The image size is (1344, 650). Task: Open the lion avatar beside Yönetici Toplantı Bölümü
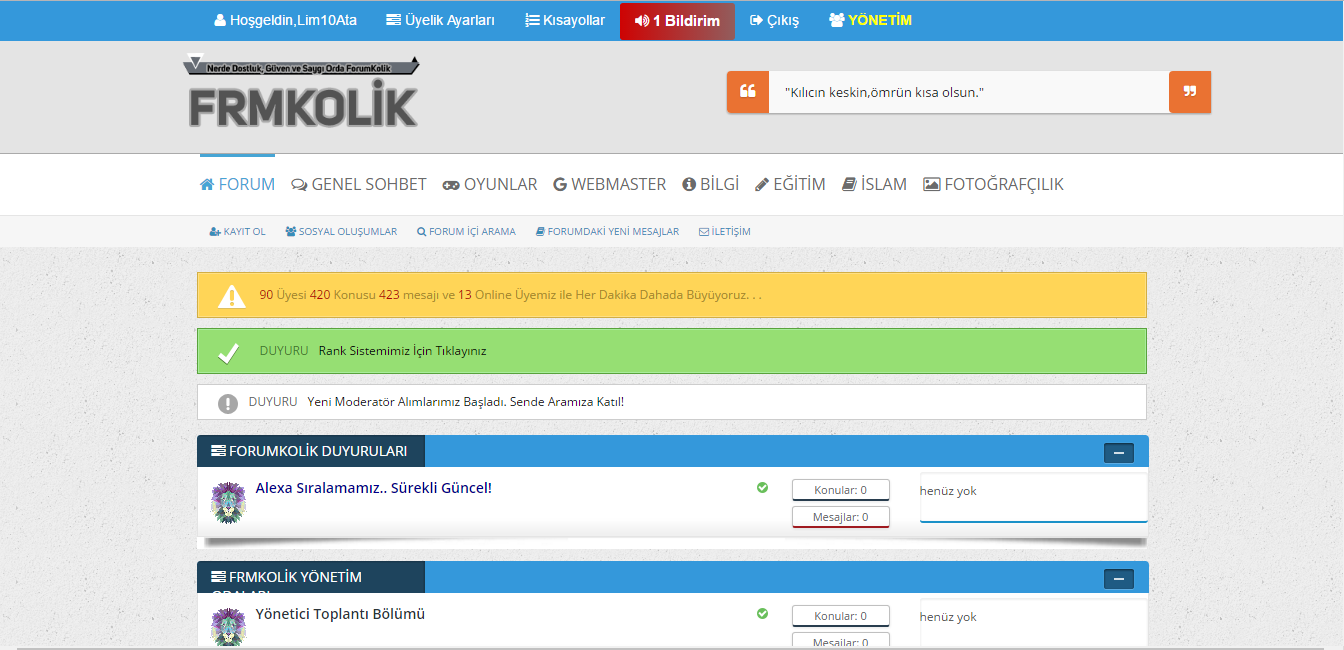(x=228, y=627)
